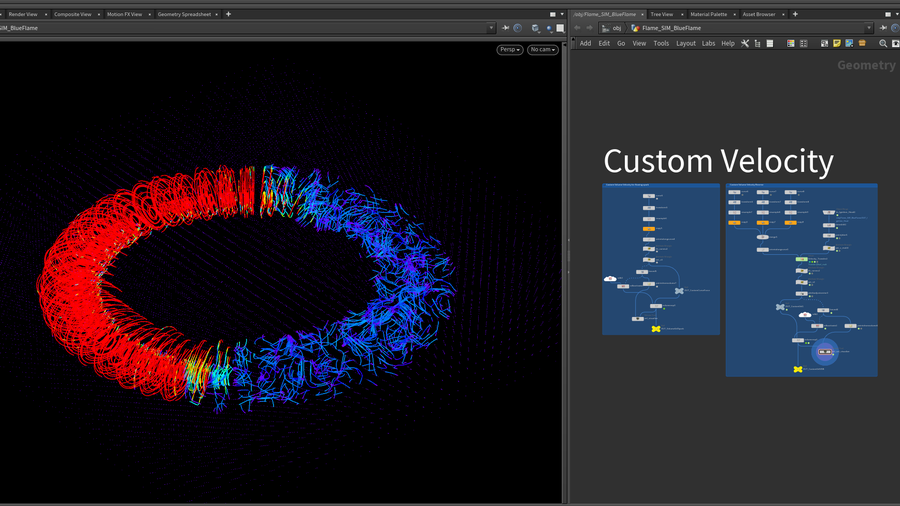Viewport: 900px width, 506px height.
Task: Click the obj path segment
Action: coord(616,28)
